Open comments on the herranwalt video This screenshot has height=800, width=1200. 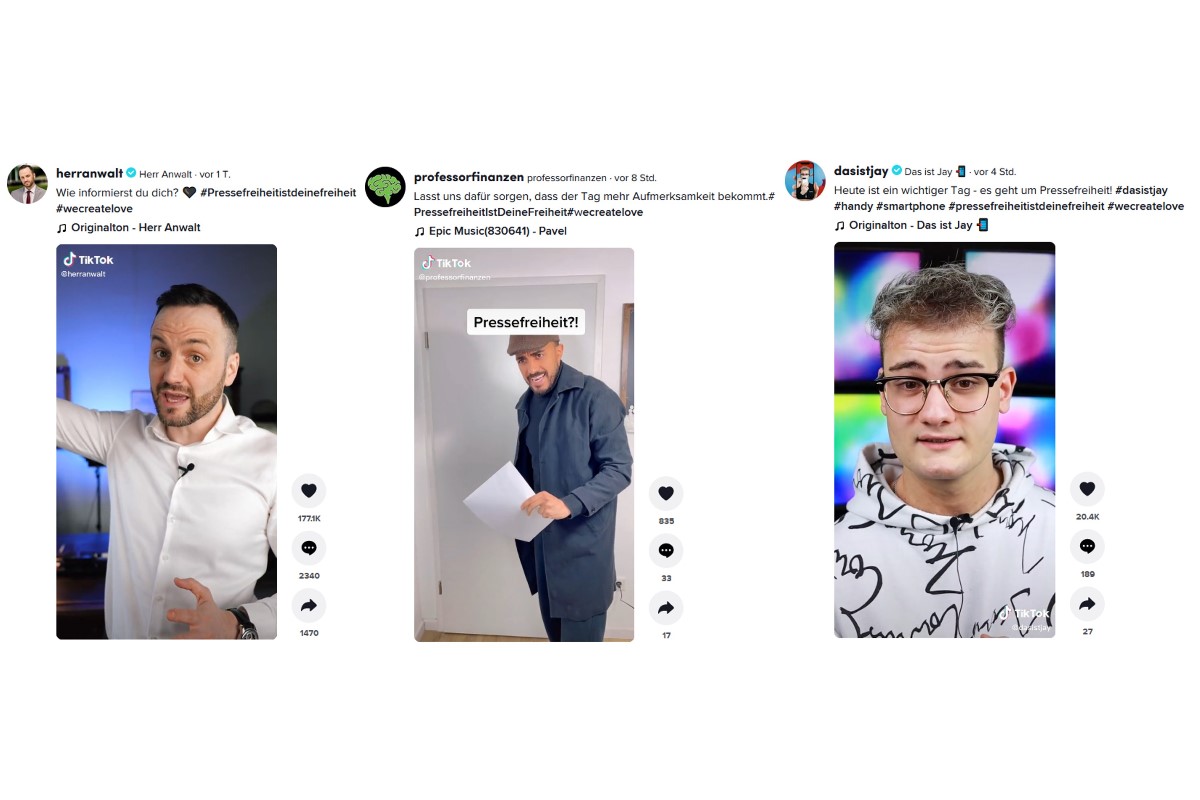pyautogui.click(x=309, y=548)
